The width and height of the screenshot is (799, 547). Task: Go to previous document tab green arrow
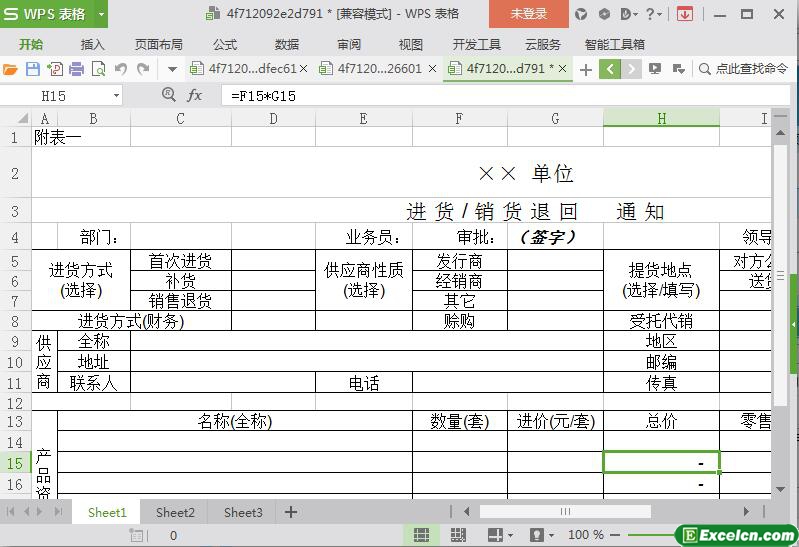coord(610,69)
